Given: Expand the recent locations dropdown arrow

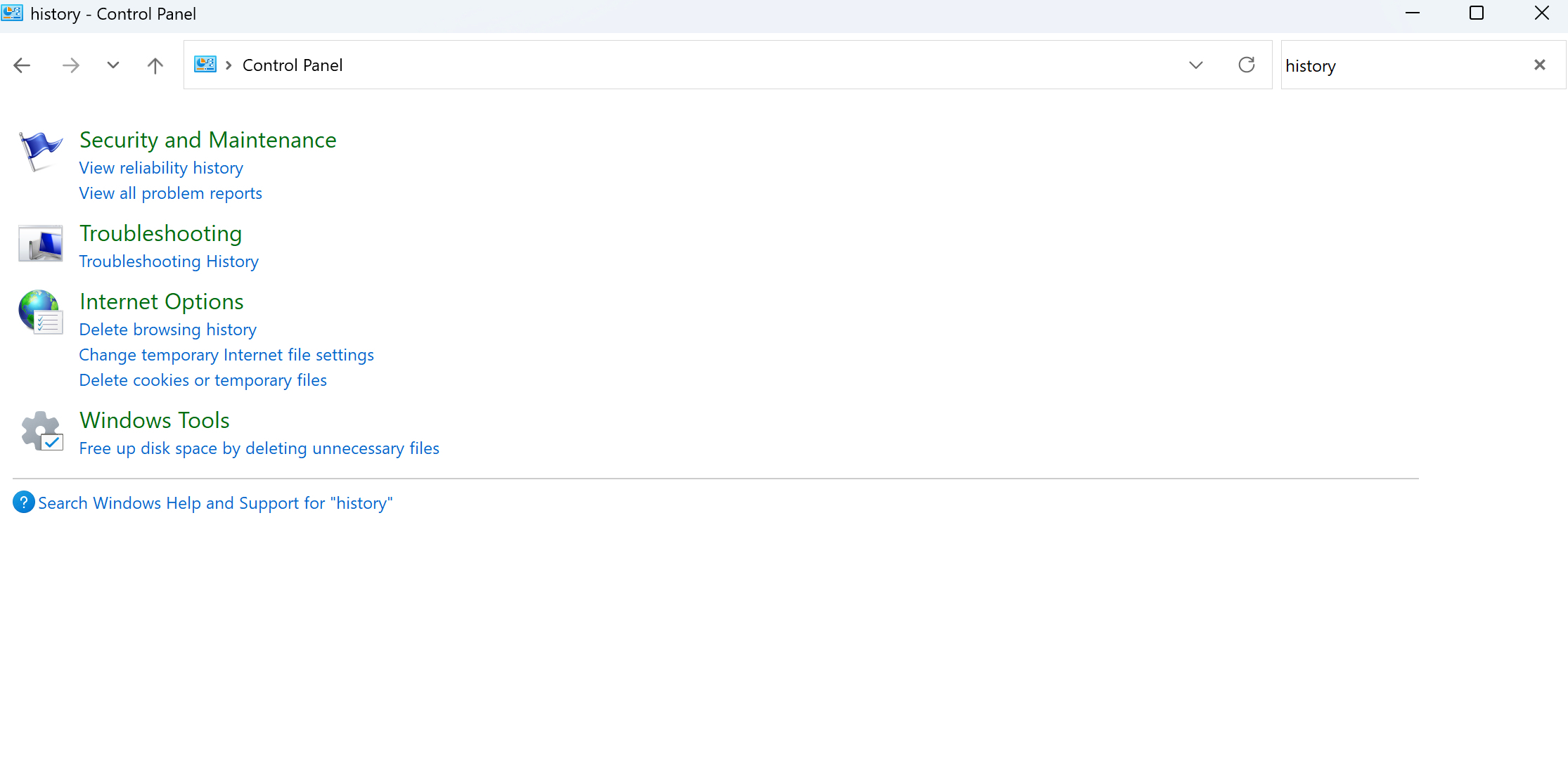Looking at the screenshot, I should click(113, 65).
